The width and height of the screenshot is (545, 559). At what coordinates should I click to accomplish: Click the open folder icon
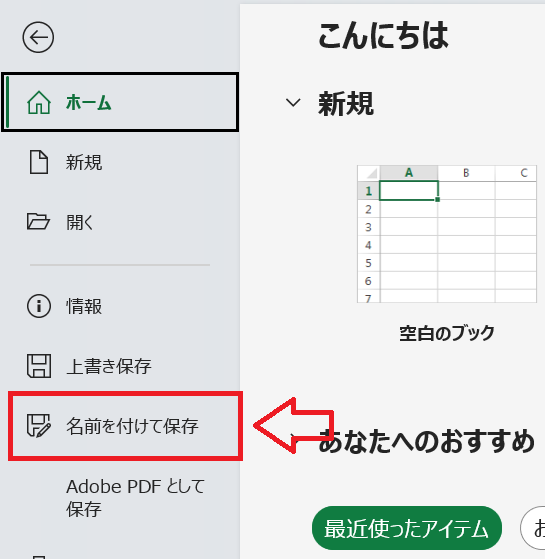tap(38, 221)
